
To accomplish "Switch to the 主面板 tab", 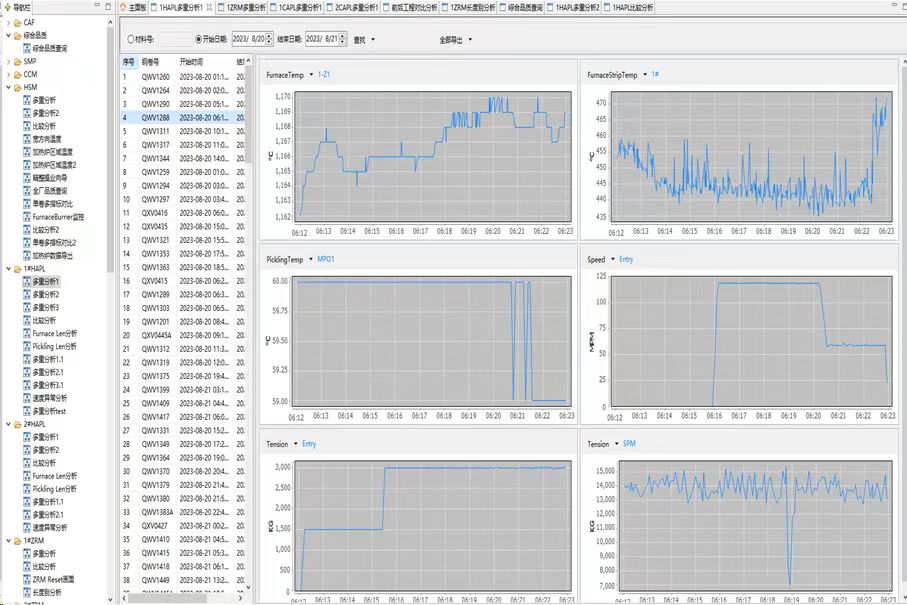I will tap(134, 8).
